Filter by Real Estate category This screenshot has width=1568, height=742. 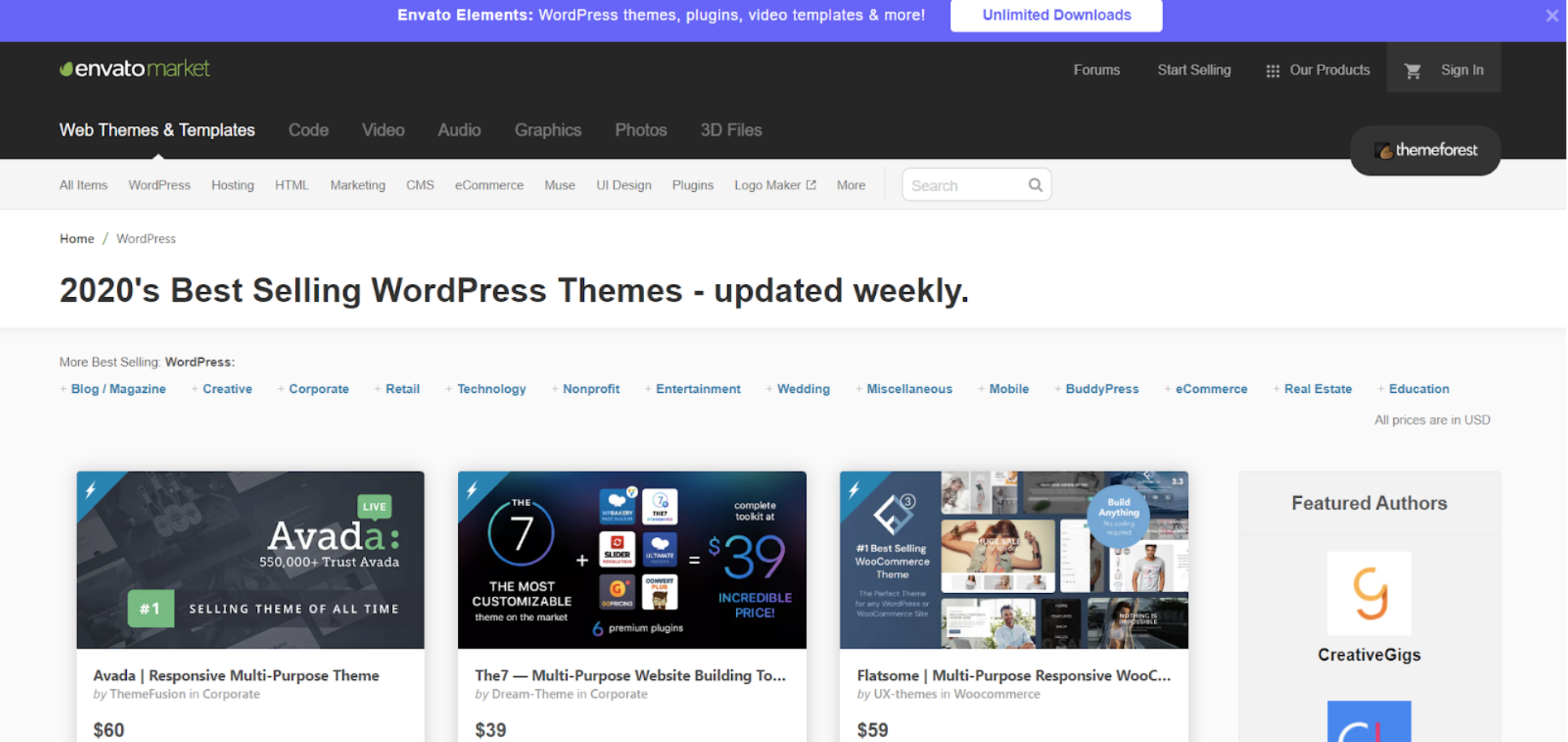point(1318,389)
